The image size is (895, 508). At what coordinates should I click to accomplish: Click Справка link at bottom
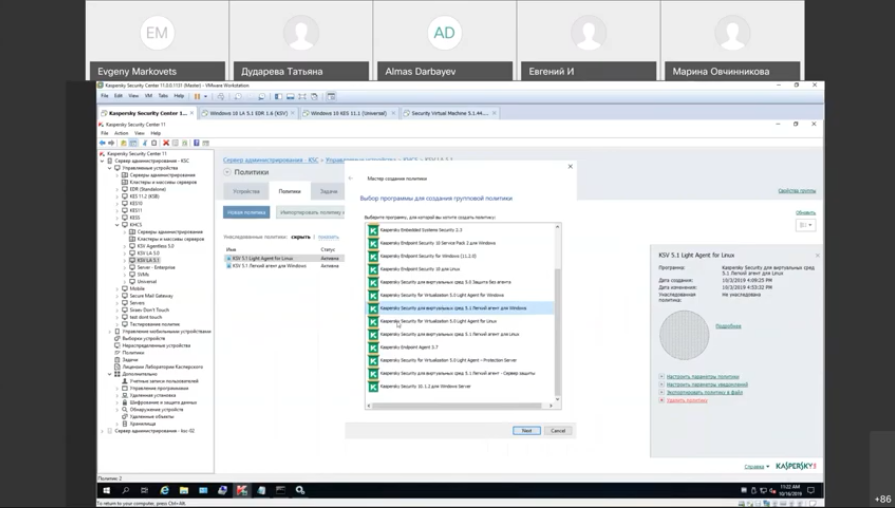[754, 466]
